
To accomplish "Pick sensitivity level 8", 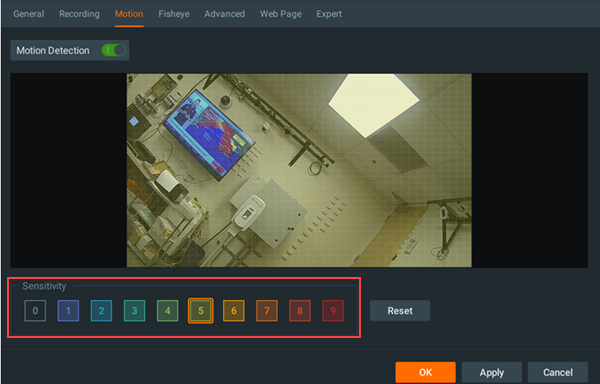I will point(300,311).
